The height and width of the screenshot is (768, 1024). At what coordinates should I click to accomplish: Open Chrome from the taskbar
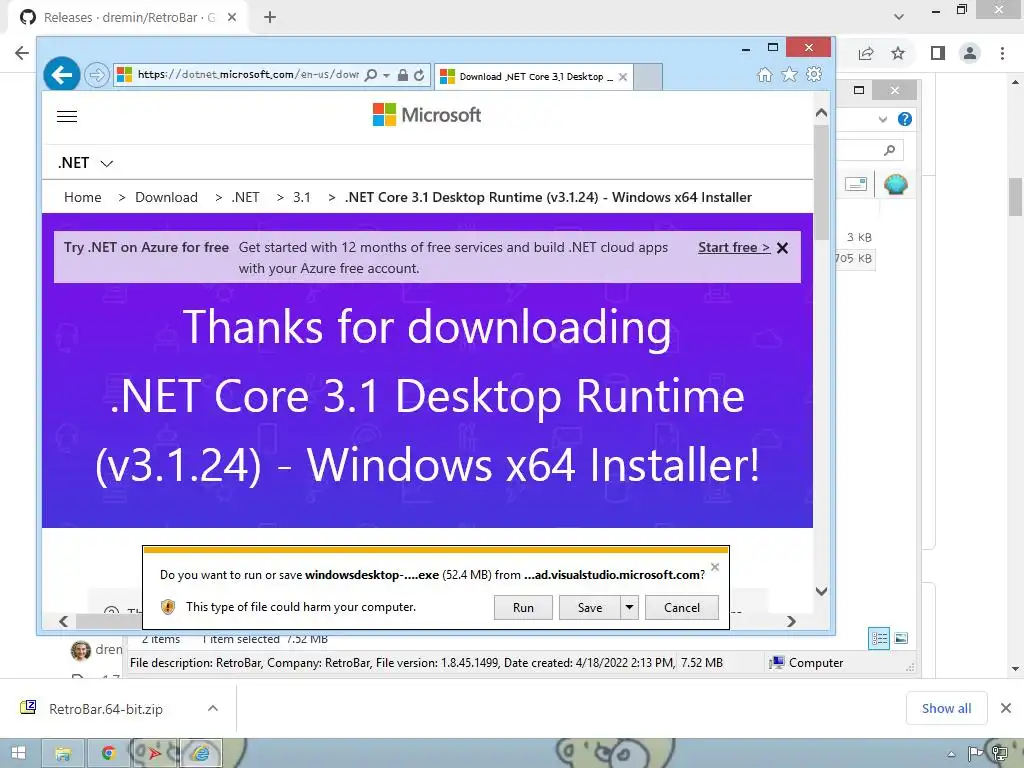pyautogui.click(x=108, y=754)
